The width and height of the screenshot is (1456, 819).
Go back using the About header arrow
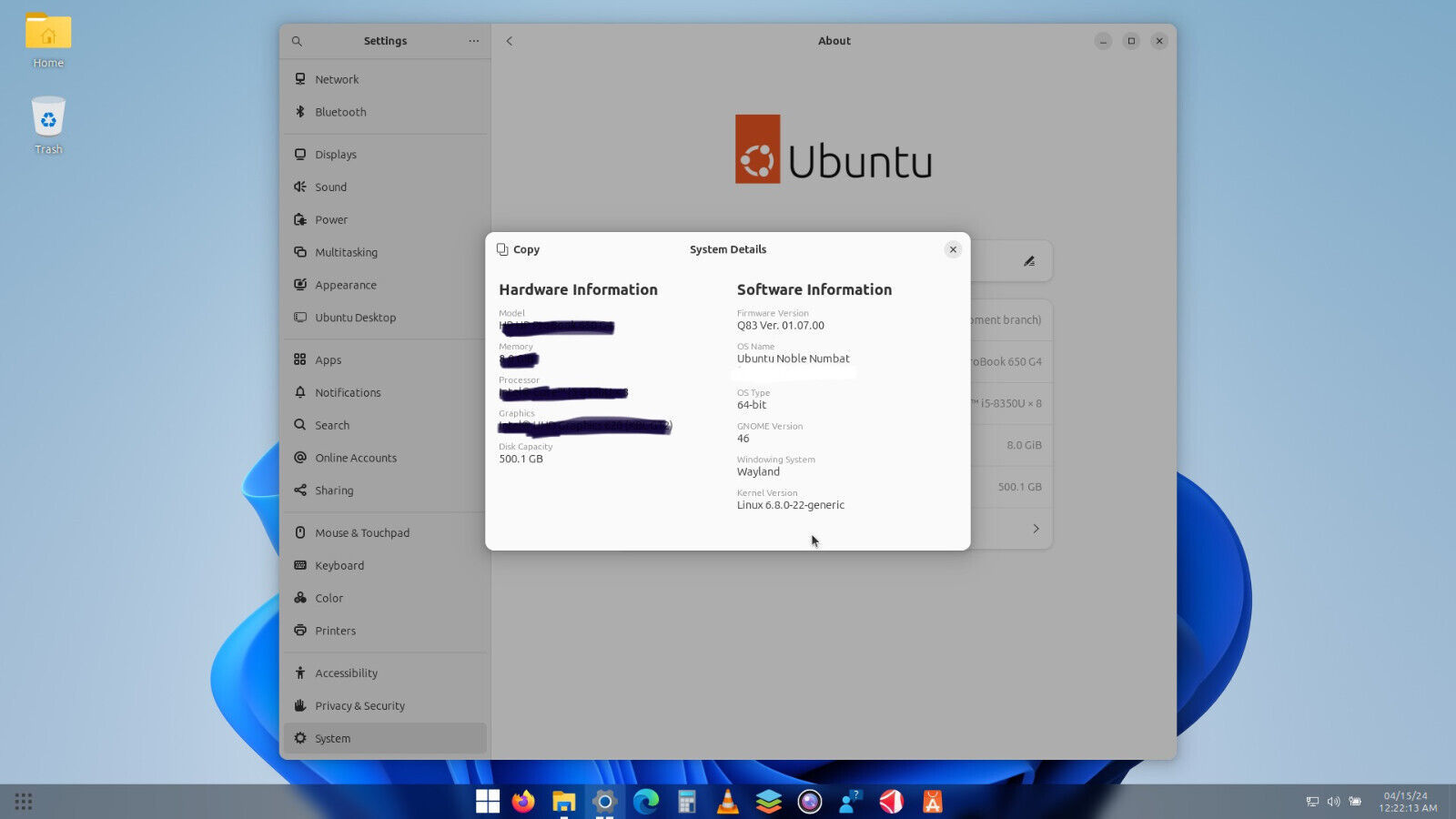510,41
